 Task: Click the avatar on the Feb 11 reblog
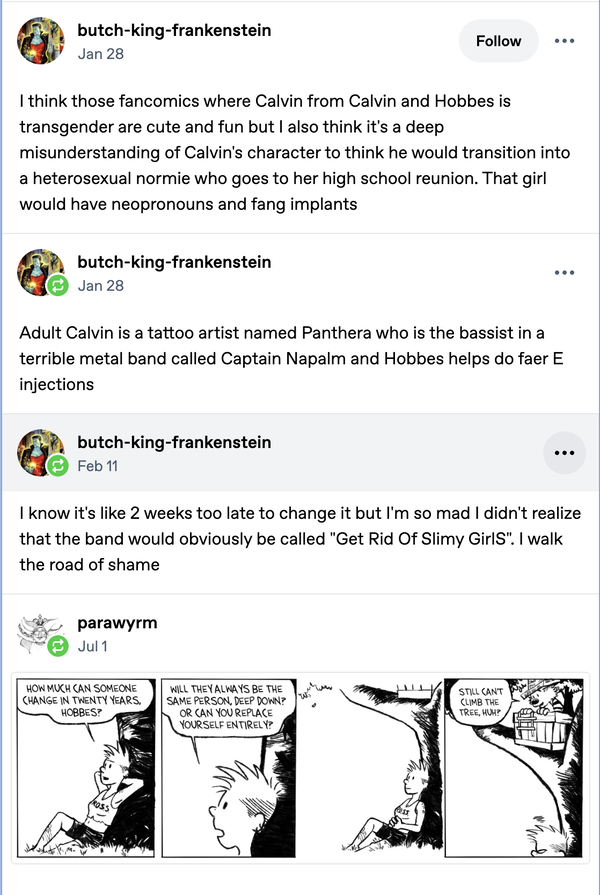click(x=41, y=452)
